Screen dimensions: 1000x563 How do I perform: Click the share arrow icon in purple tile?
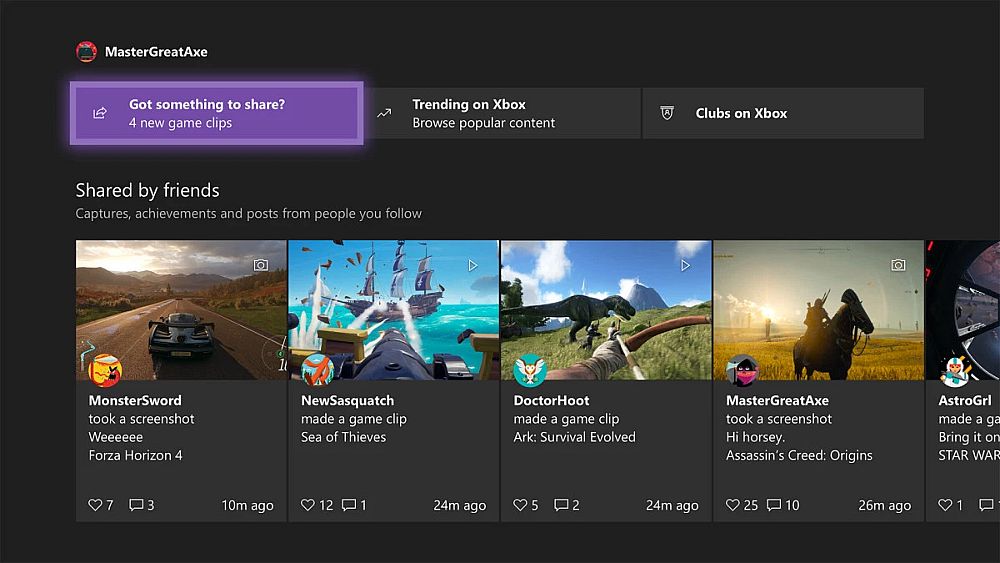[x=100, y=113]
